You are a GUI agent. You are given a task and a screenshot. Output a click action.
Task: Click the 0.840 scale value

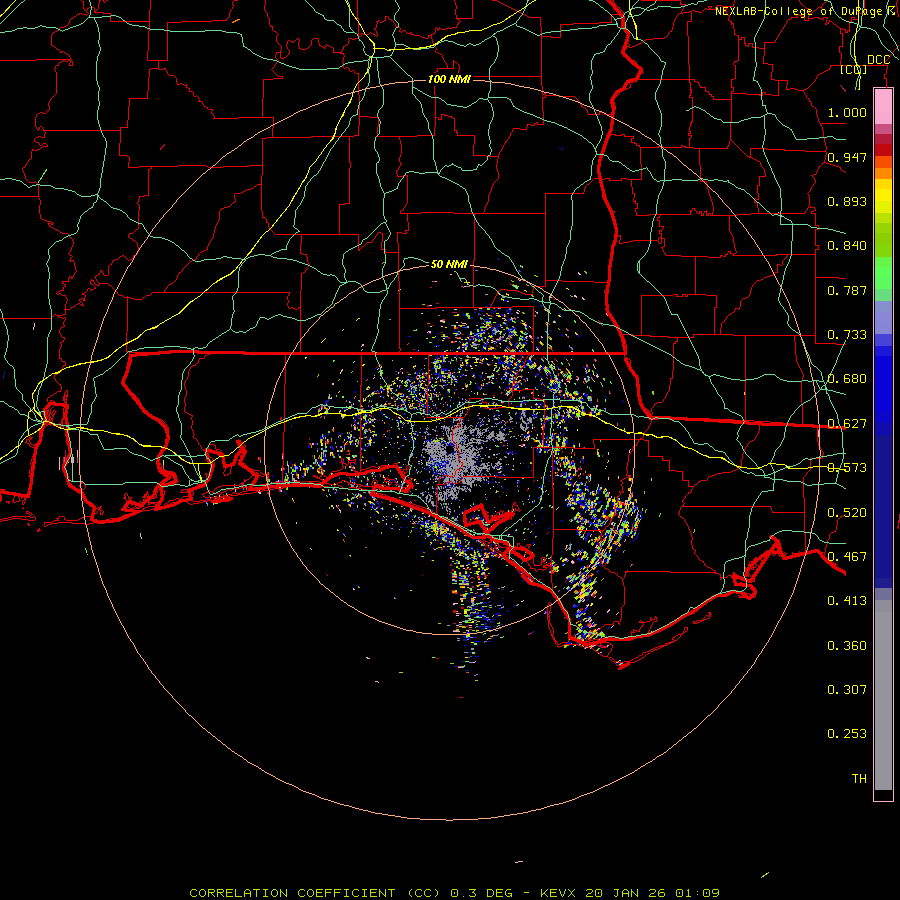coord(847,246)
